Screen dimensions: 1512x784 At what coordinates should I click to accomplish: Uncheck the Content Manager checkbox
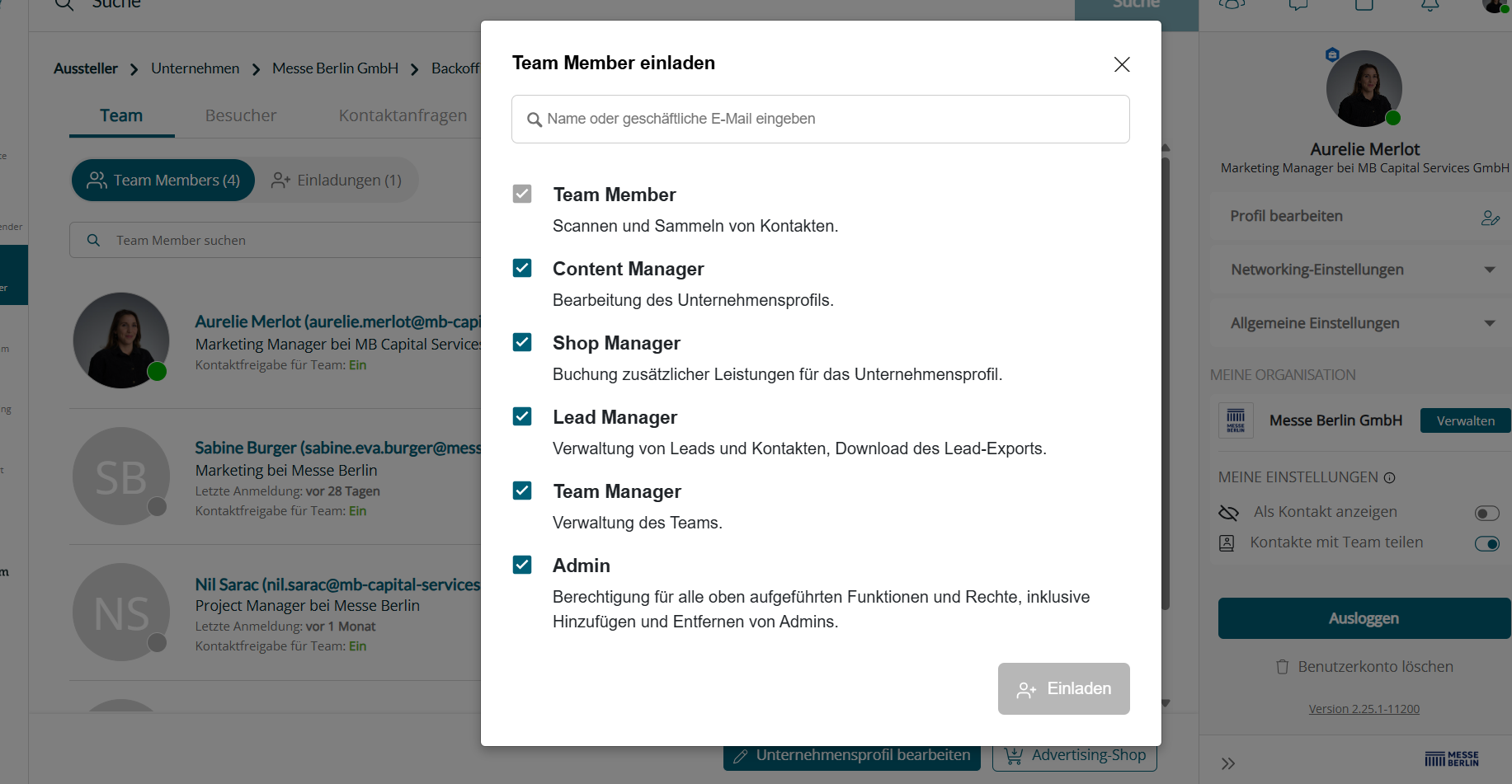[x=522, y=268]
